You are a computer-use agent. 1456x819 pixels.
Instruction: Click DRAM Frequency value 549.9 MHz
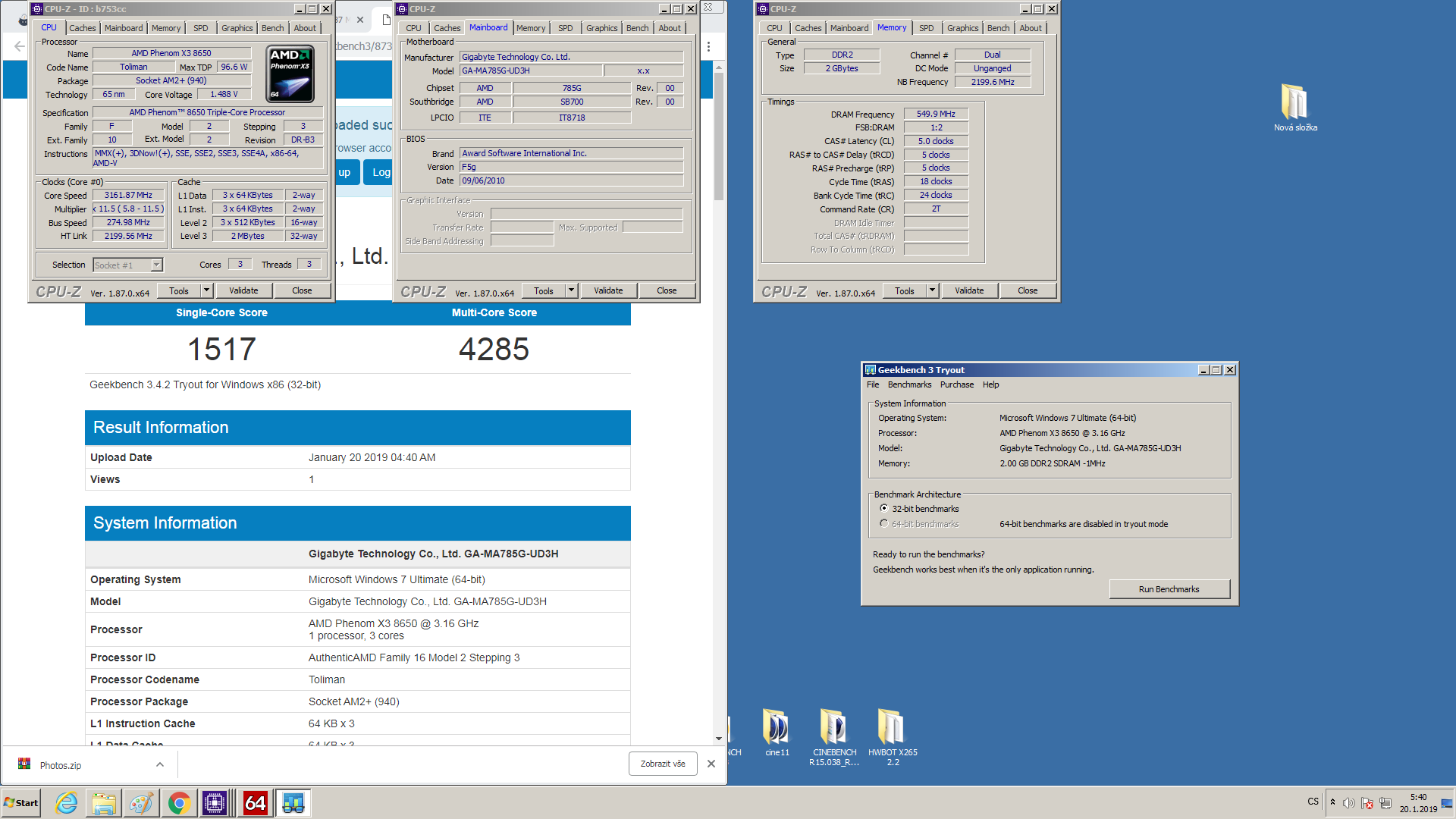pos(936,114)
